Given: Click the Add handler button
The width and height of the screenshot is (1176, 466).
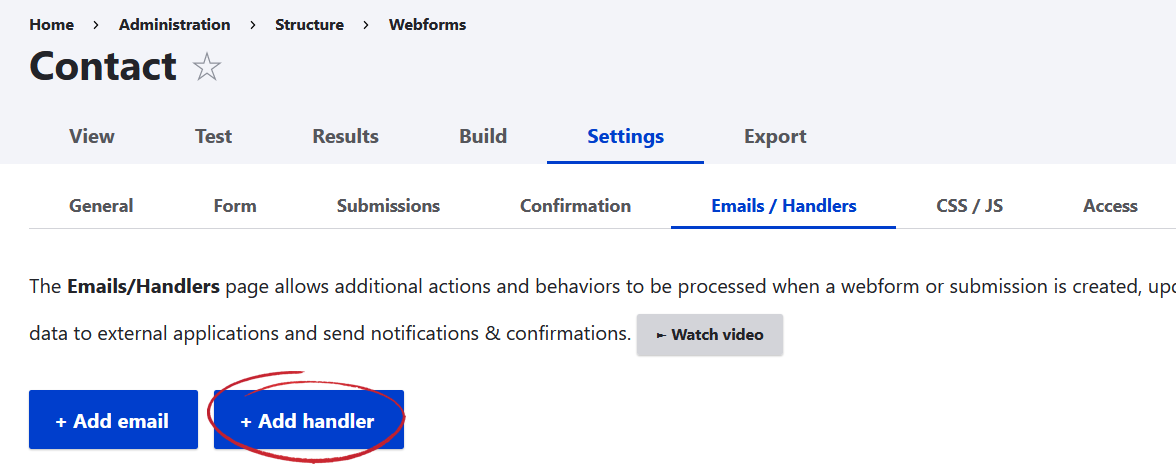Looking at the screenshot, I should click(x=308, y=421).
